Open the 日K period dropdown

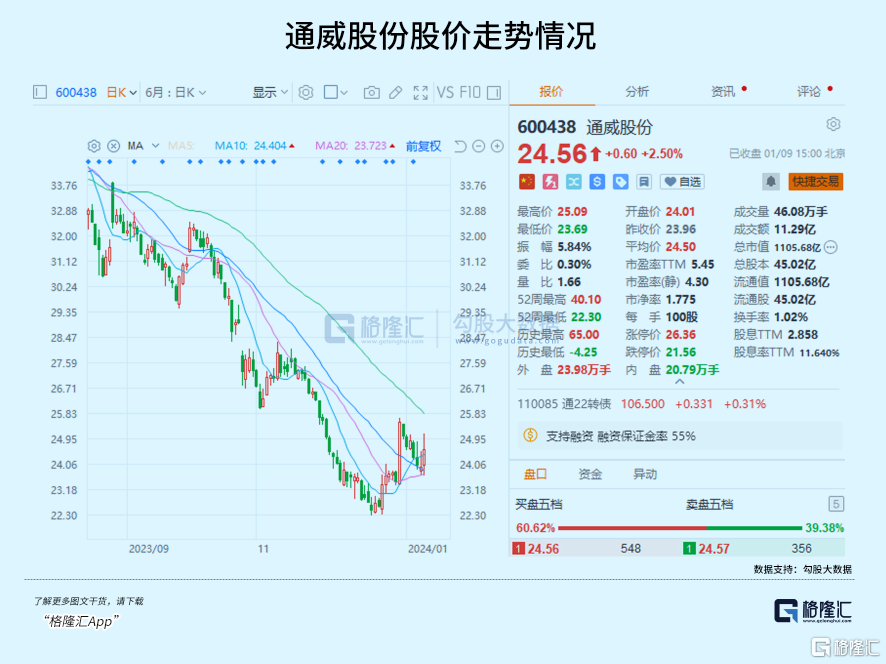click(121, 92)
